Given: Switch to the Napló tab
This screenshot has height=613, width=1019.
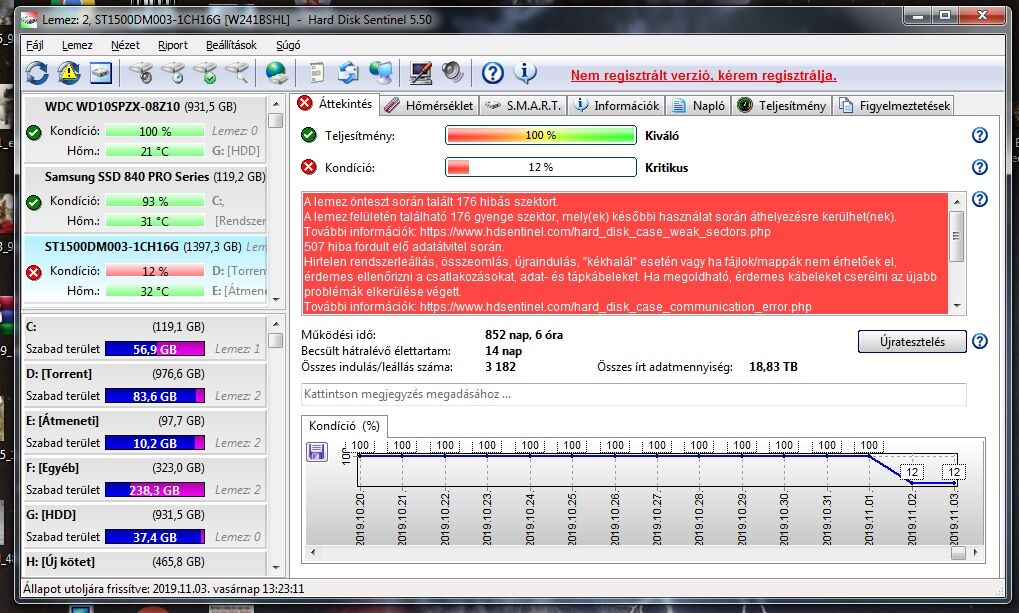Looking at the screenshot, I should point(699,105).
